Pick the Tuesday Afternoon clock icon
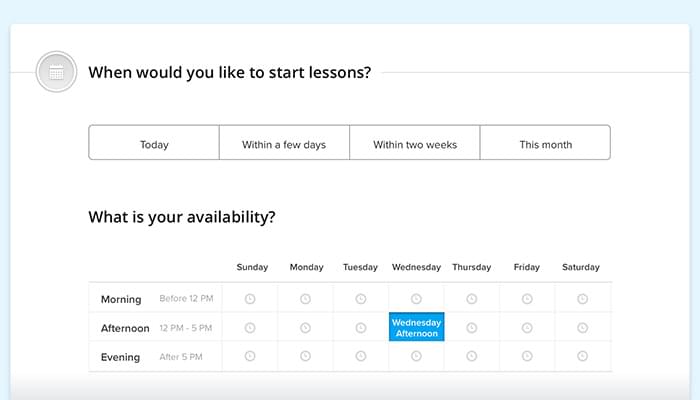This screenshot has height=400, width=700. coord(361,328)
